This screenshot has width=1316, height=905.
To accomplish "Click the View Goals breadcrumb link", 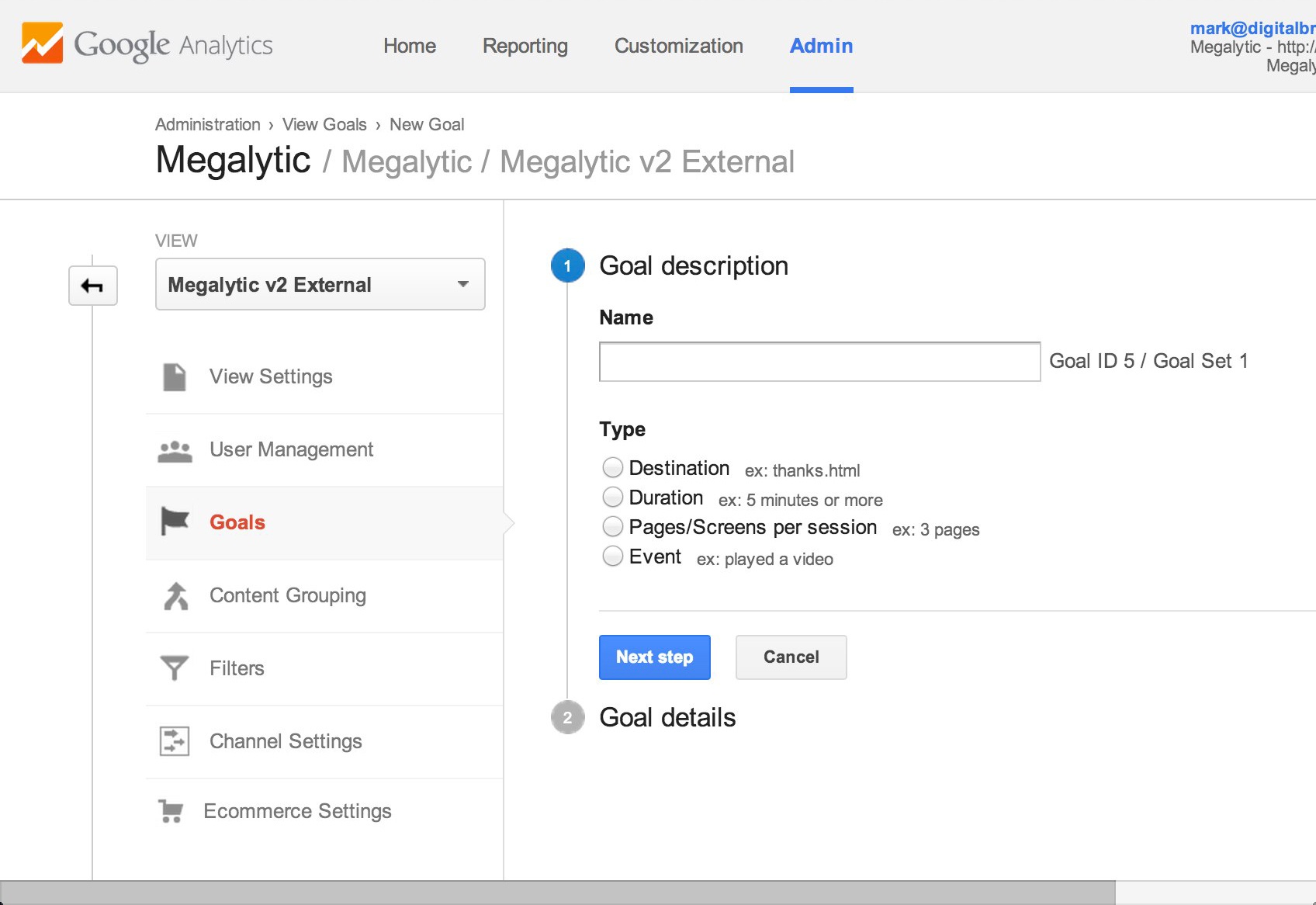I will click(324, 124).
